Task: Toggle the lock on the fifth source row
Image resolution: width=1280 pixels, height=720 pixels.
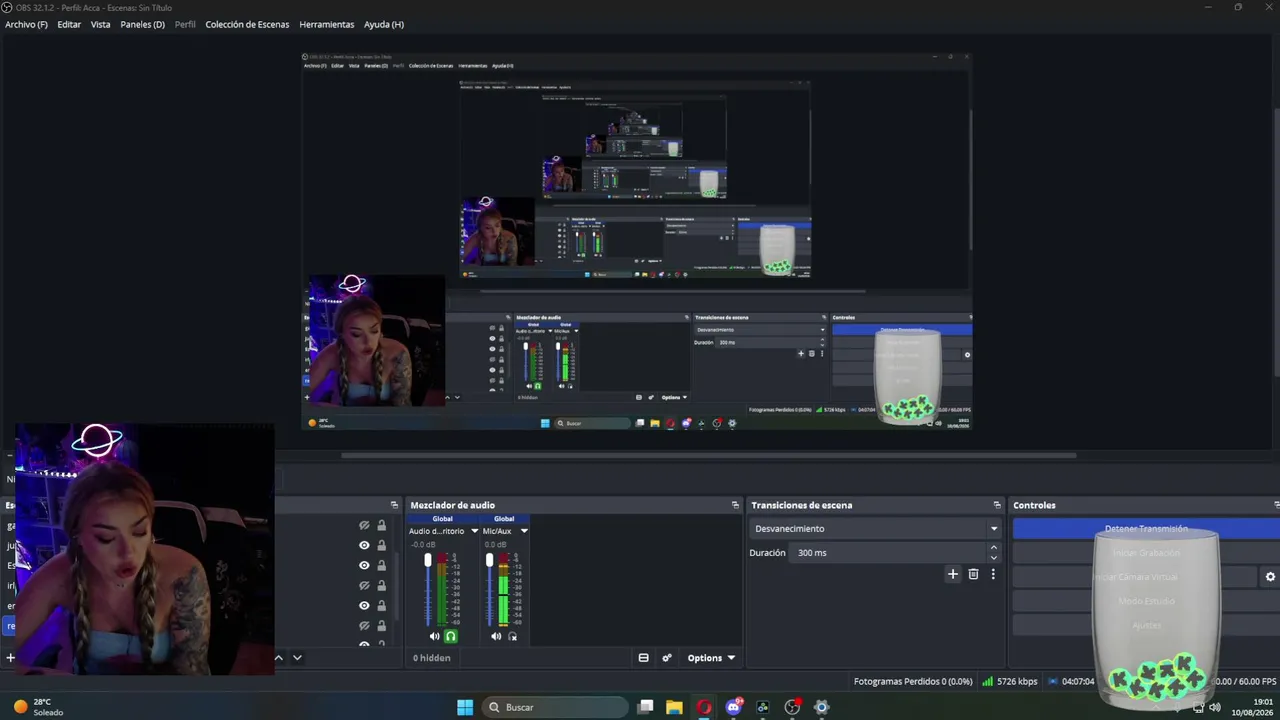Action: tap(381, 605)
